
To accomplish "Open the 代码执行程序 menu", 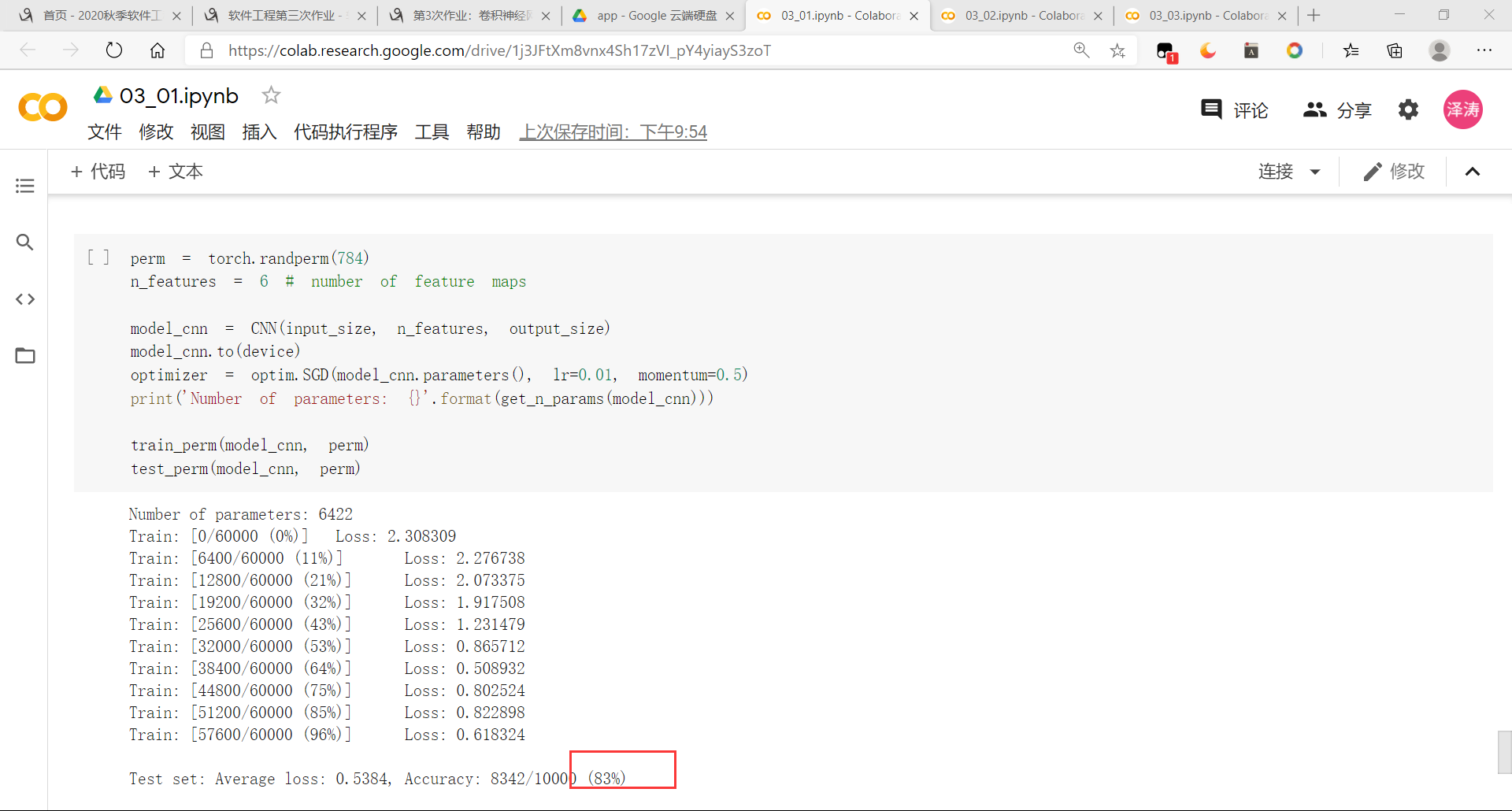I will point(346,131).
